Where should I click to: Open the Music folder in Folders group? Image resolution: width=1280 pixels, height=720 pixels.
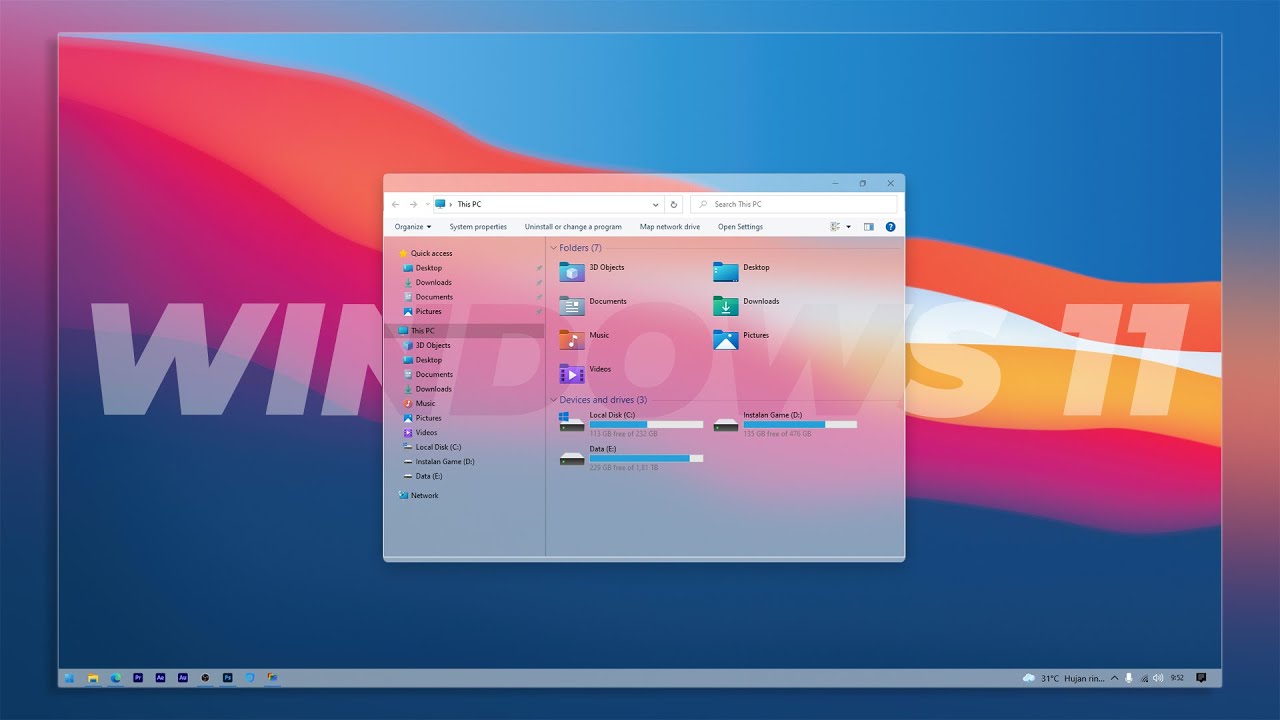click(572, 339)
